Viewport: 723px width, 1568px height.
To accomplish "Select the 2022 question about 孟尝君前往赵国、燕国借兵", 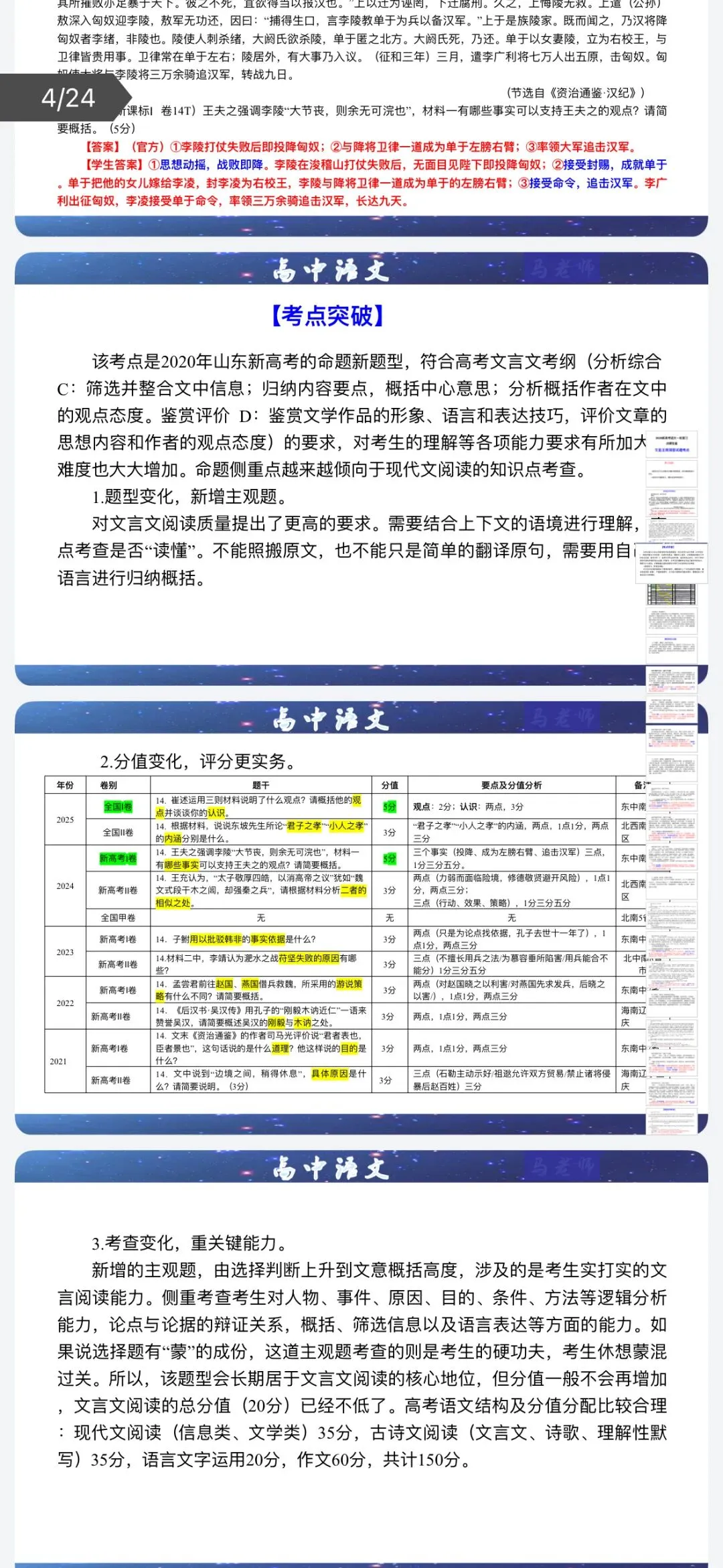I will point(261,990).
